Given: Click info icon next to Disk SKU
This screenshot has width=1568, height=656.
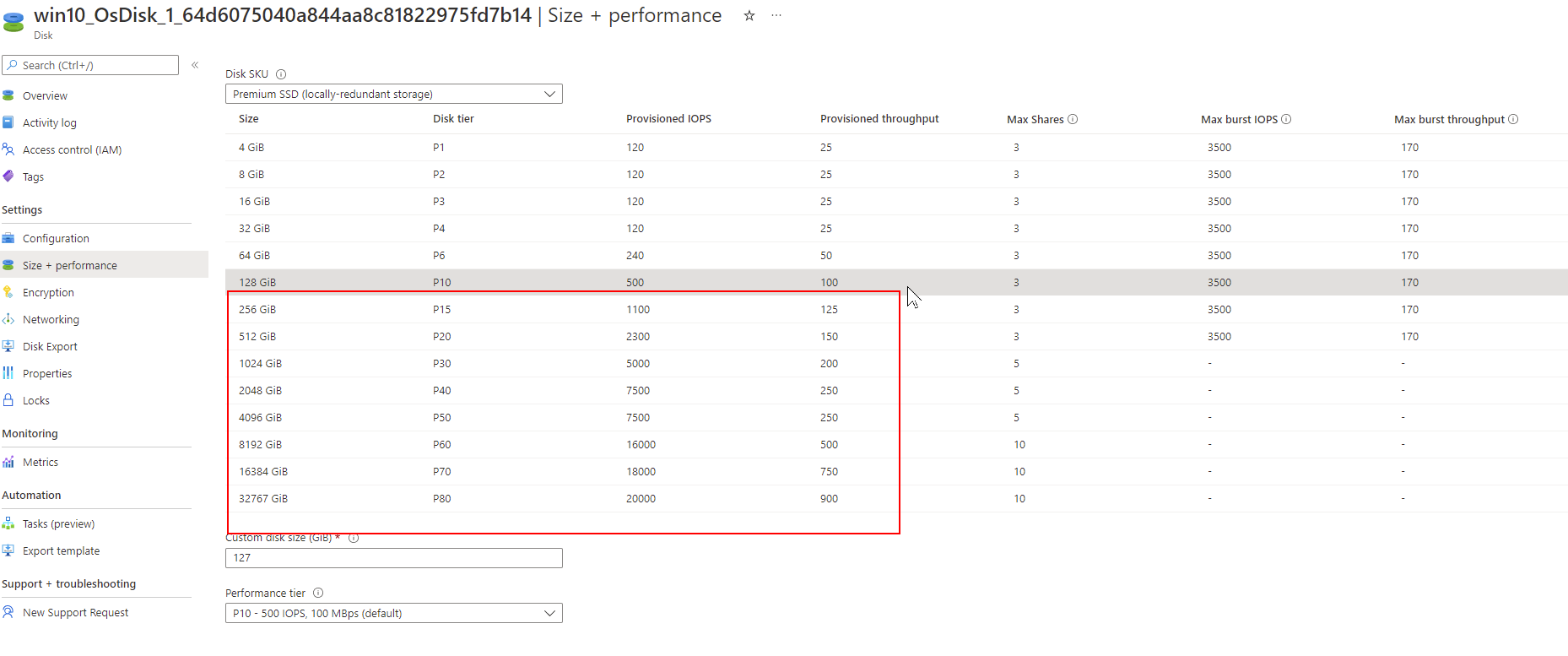Looking at the screenshot, I should [281, 74].
